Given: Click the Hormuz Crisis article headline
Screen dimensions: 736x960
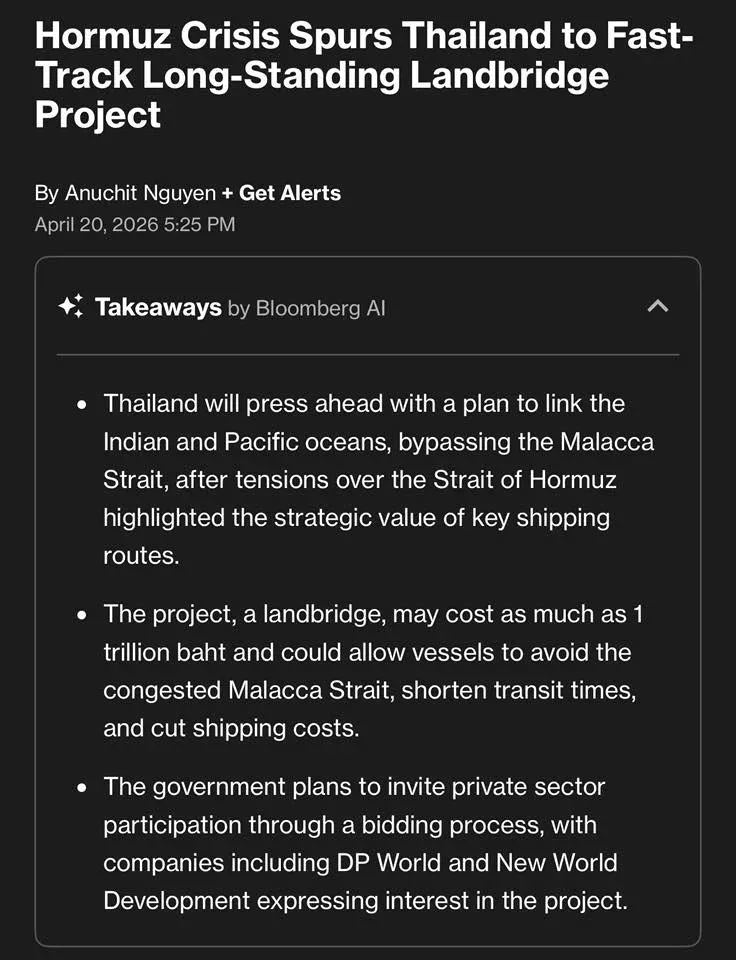Looking at the screenshot, I should (360, 77).
